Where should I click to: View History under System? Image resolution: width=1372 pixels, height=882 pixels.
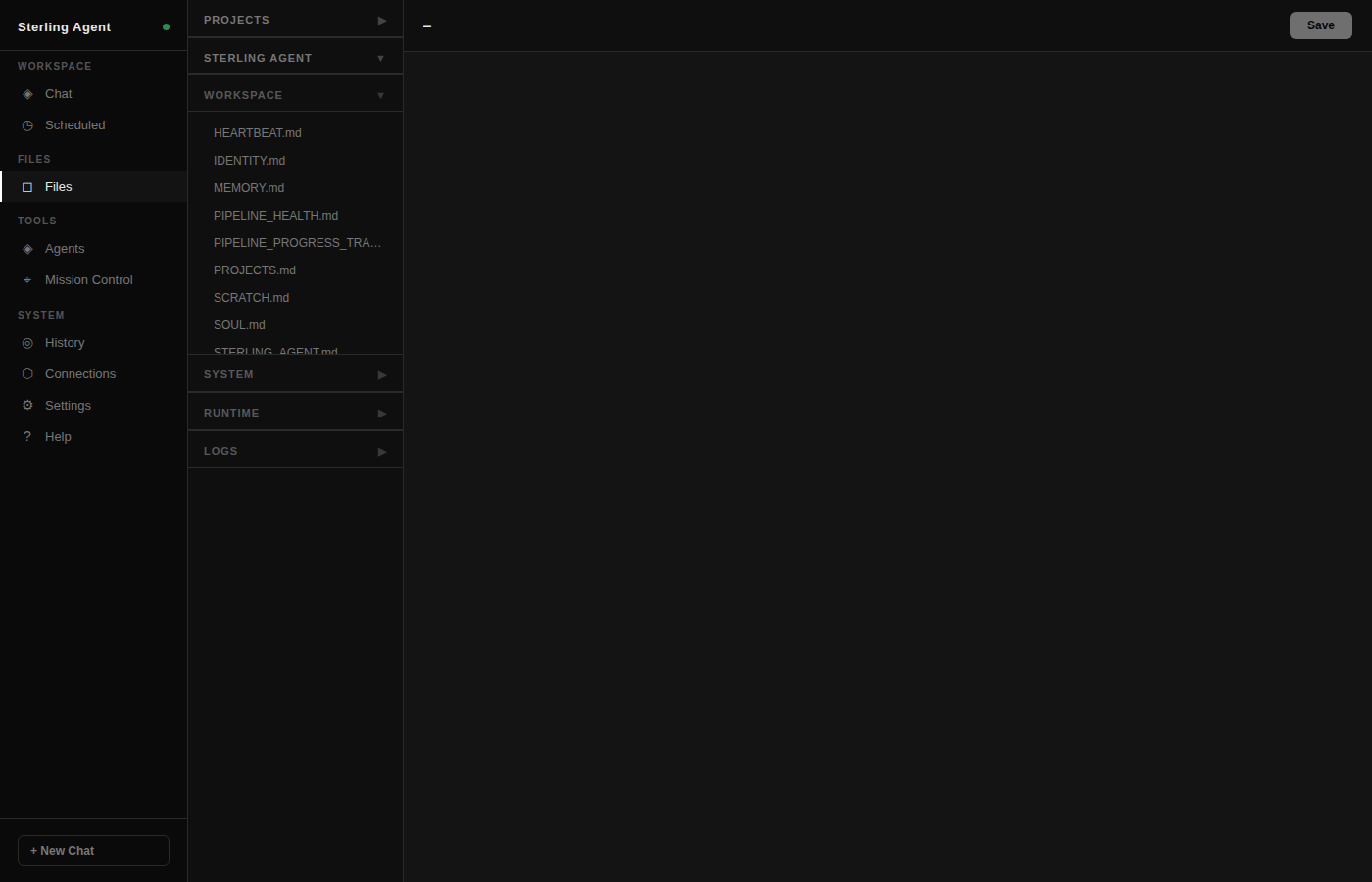click(x=93, y=343)
